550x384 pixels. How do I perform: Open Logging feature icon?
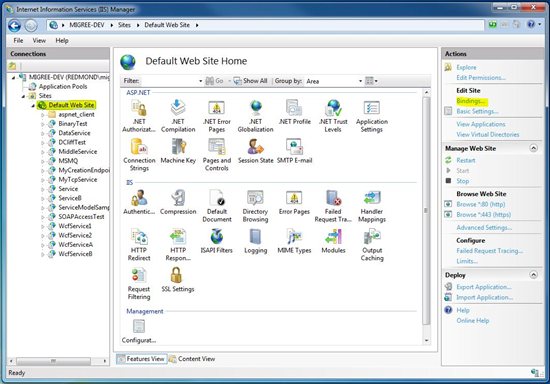click(x=255, y=241)
